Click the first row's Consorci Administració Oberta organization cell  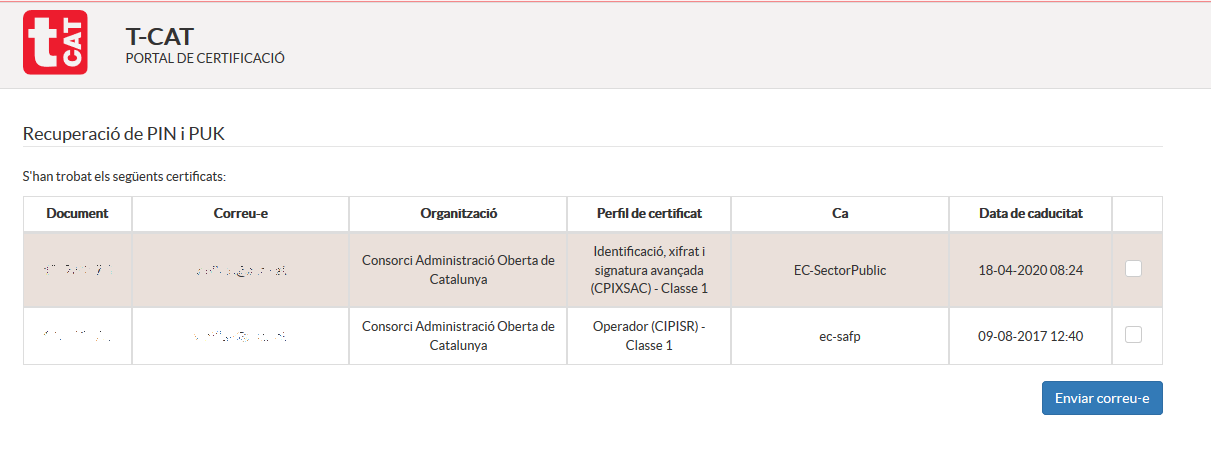458,269
